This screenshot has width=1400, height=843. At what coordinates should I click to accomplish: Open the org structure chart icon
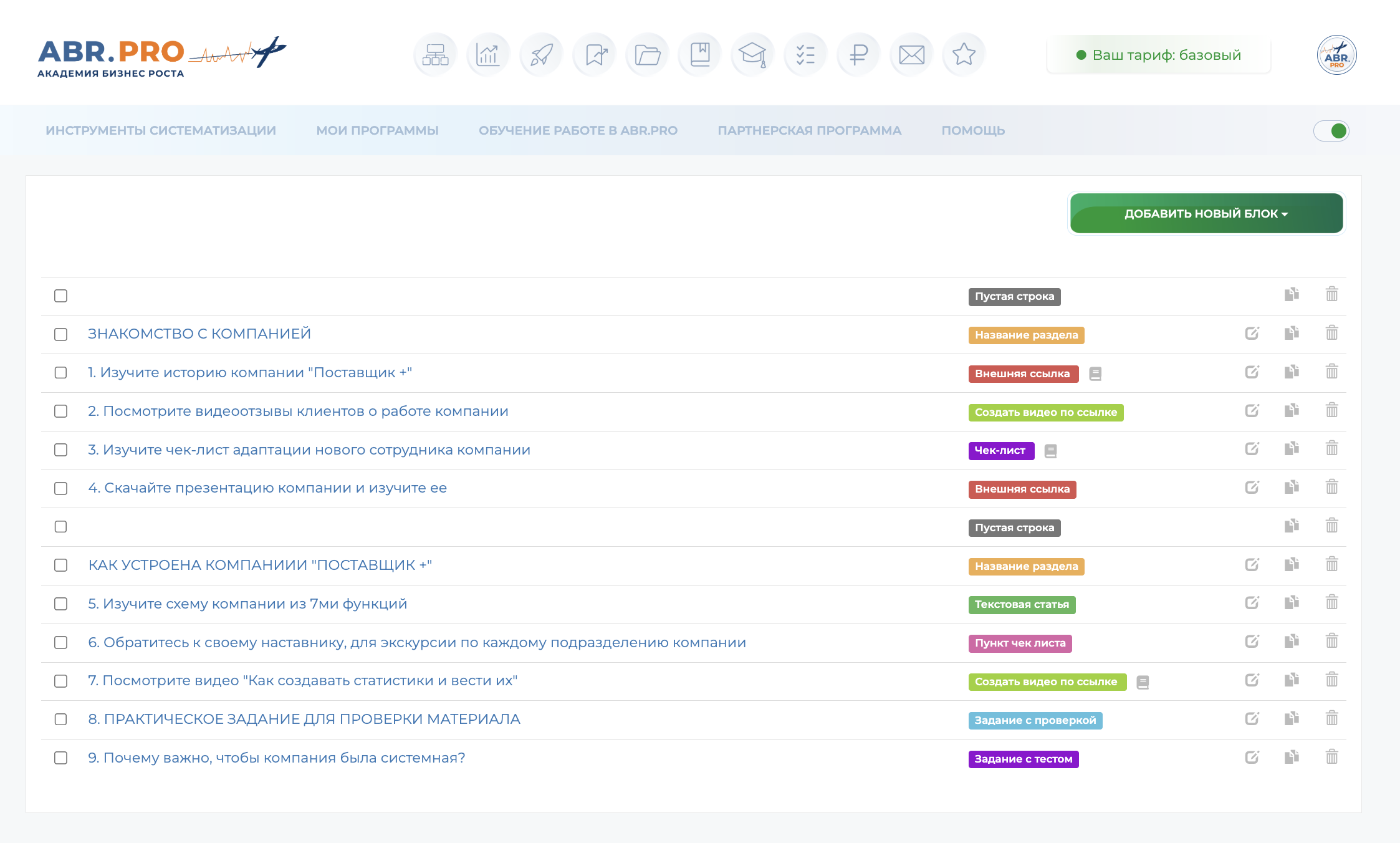(435, 55)
